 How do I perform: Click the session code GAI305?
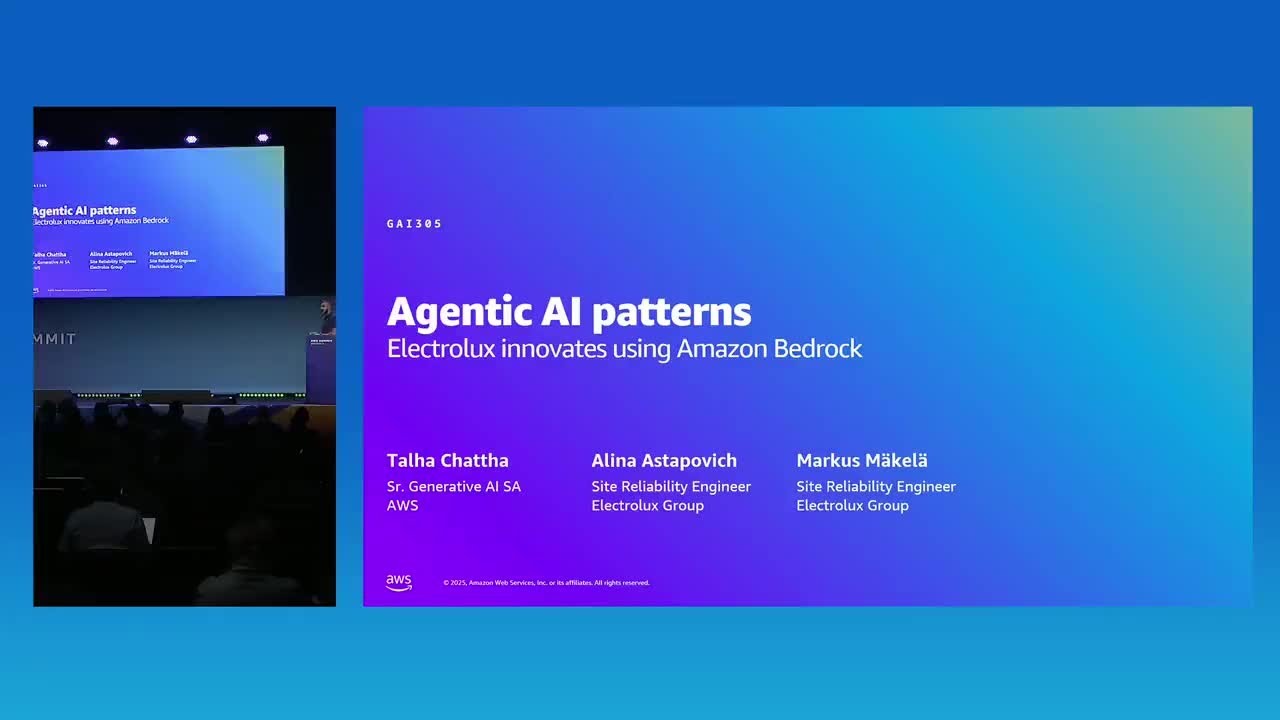click(x=415, y=224)
